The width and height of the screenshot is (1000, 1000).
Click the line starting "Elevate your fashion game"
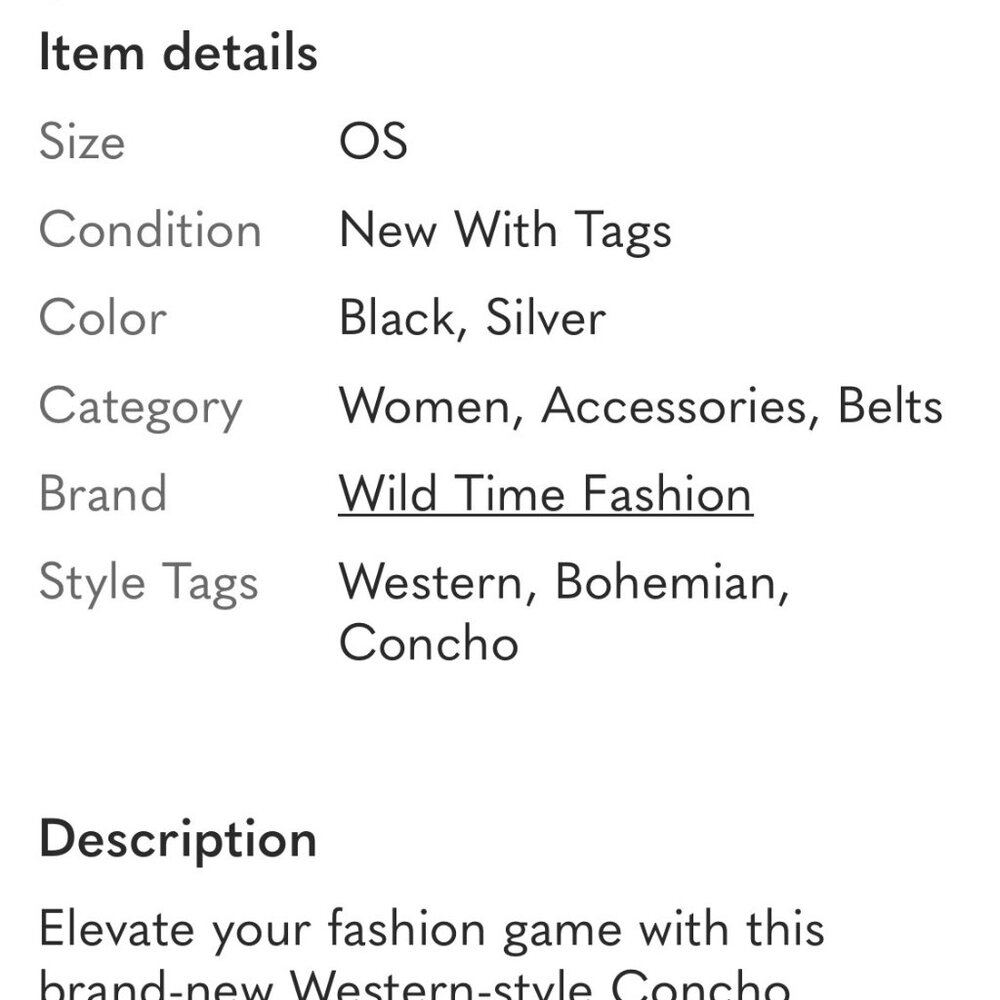[431, 928]
